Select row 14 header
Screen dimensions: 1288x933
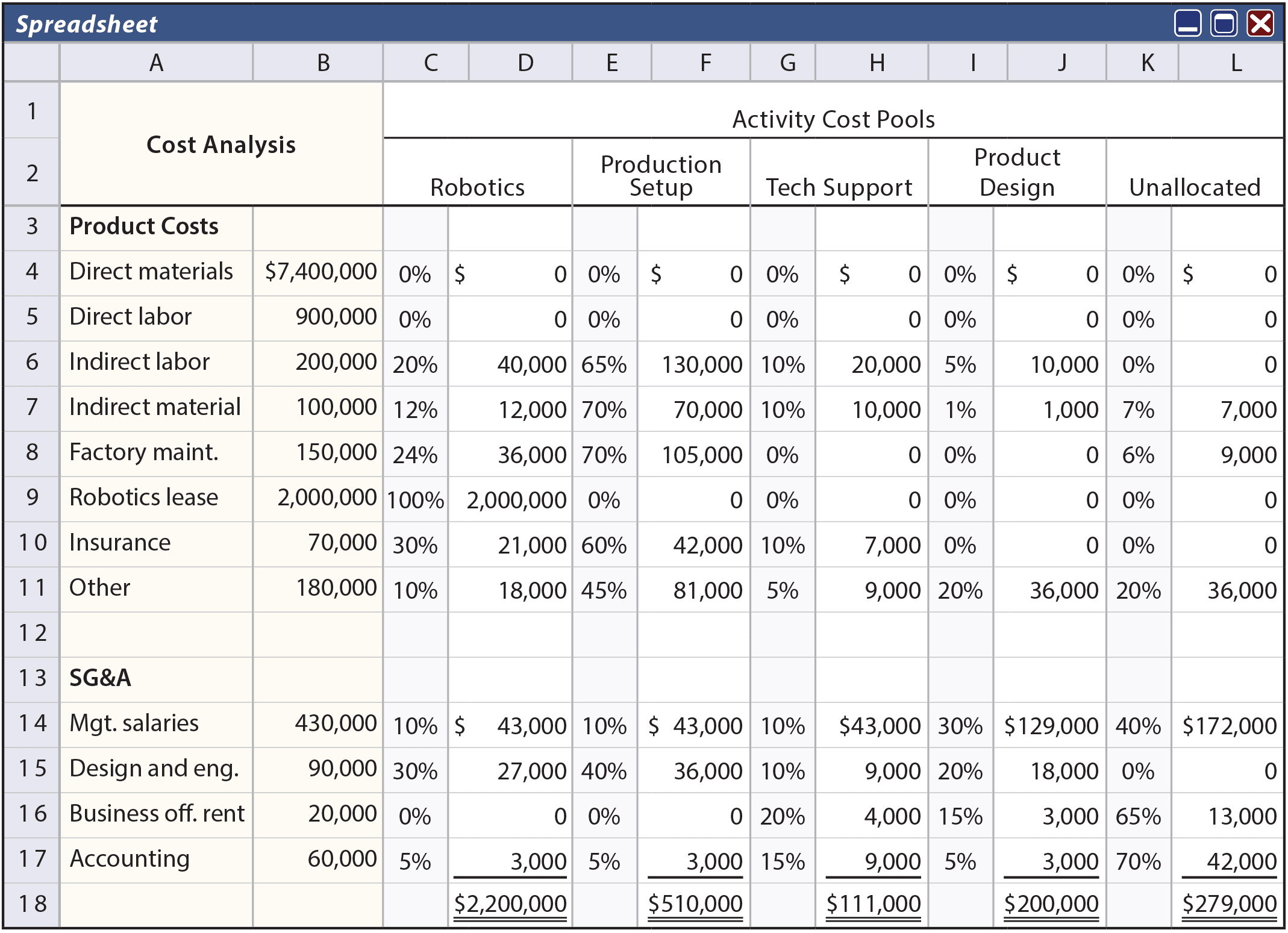click(32, 723)
